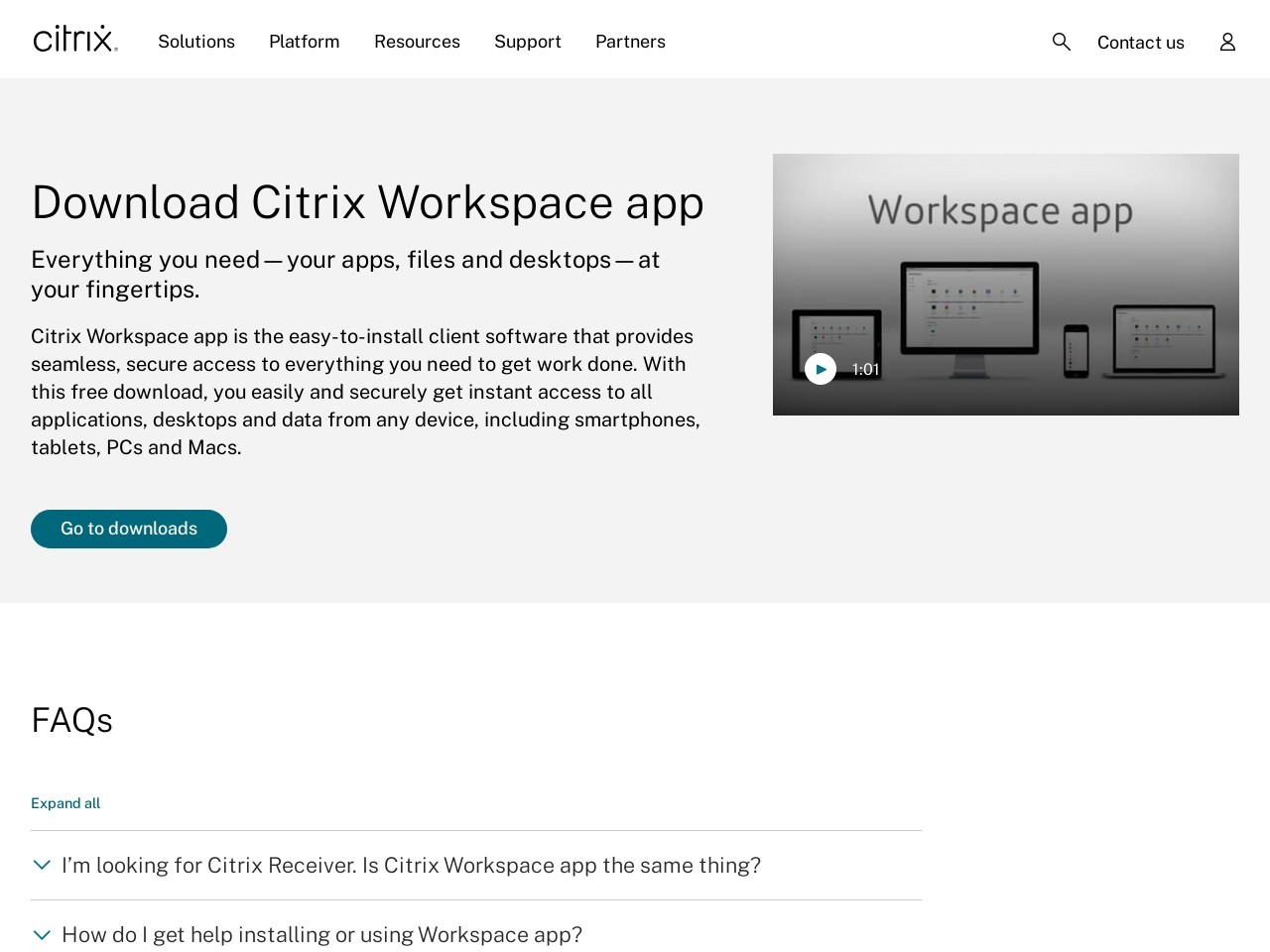The image size is (1270, 952).
Task: Expand chevron for Citrix Receiver question
Action: [42, 865]
